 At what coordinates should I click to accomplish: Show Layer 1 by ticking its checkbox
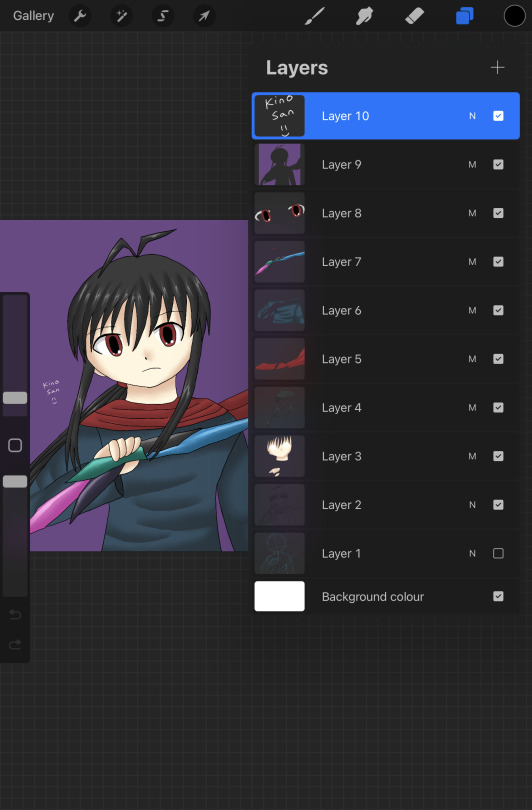(498, 553)
